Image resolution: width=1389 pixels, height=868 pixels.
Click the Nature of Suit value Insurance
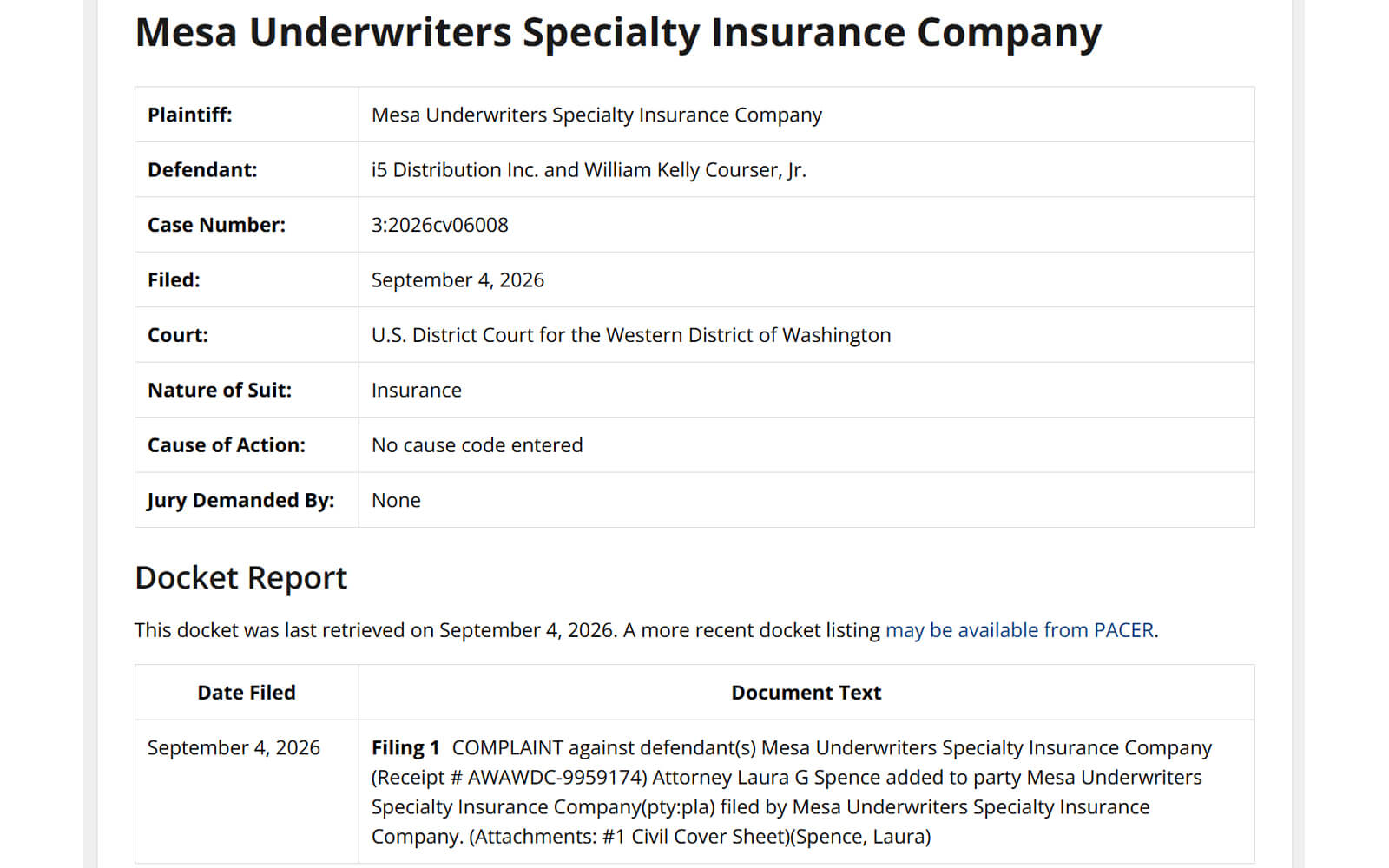pyautogui.click(x=417, y=391)
